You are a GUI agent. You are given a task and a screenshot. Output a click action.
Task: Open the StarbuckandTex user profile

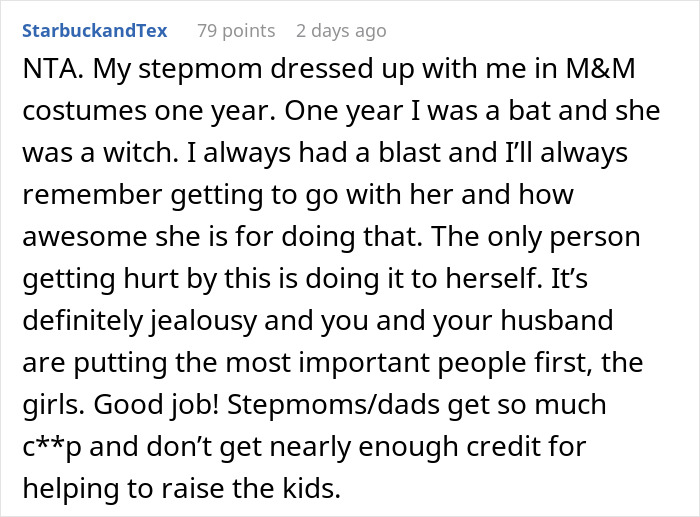(x=96, y=31)
